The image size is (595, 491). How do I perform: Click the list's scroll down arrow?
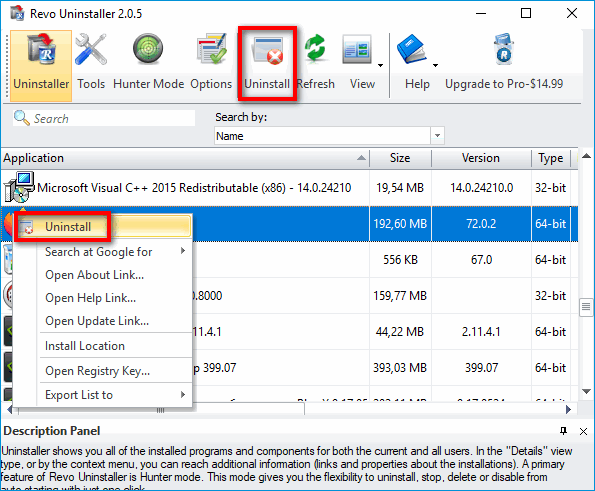click(x=586, y=391)
